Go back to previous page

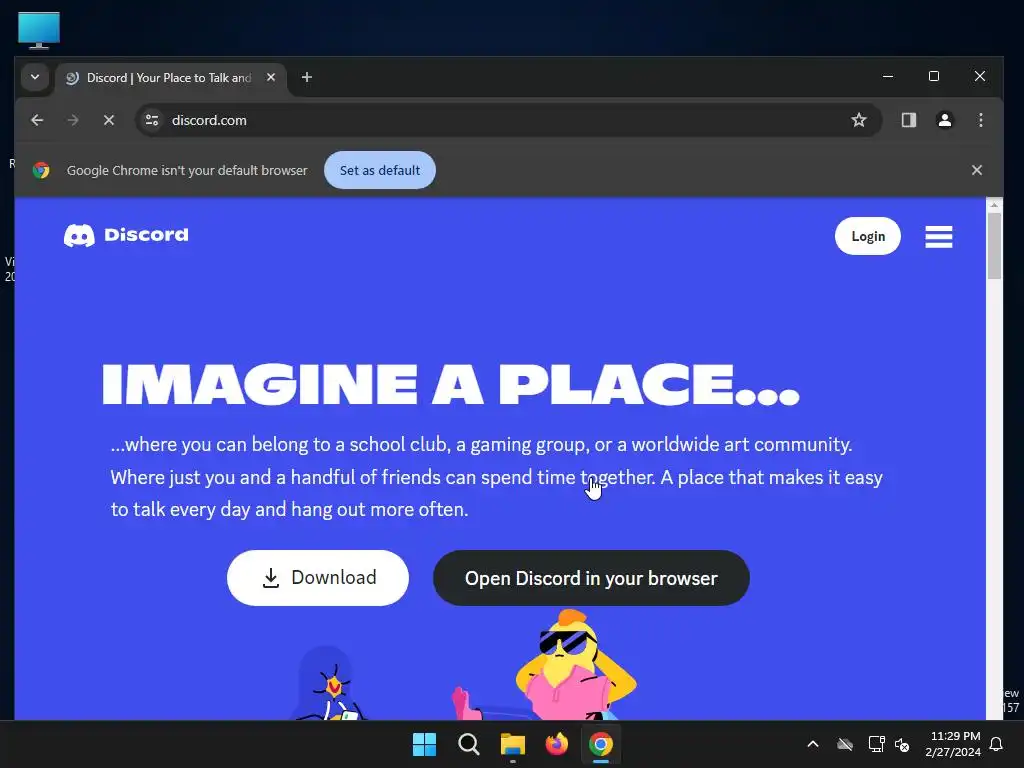(37, 120)
